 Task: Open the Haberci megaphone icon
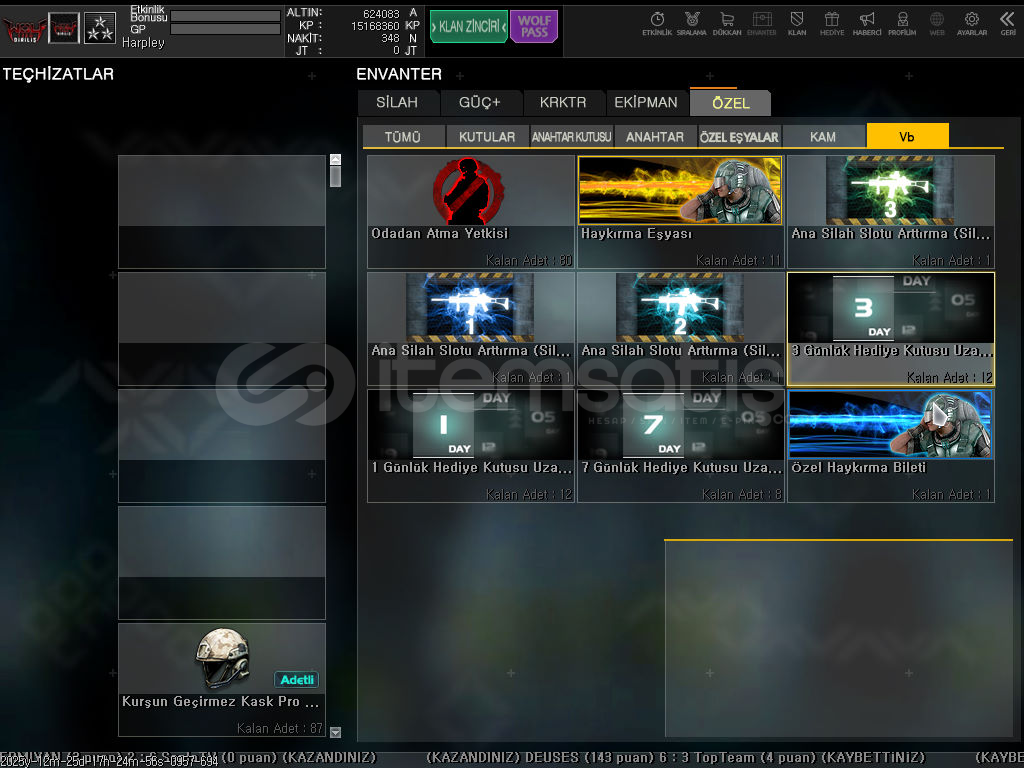(x=867, y=22)
